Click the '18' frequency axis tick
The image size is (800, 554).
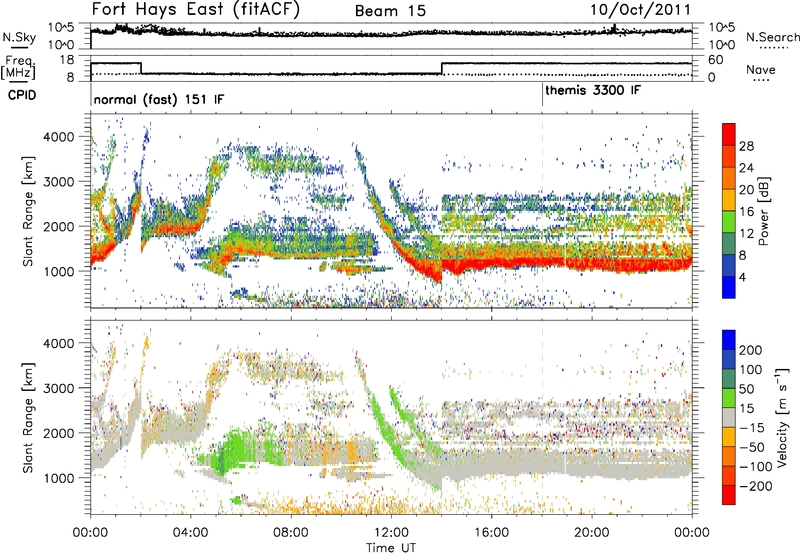click(x=66, y=60)
